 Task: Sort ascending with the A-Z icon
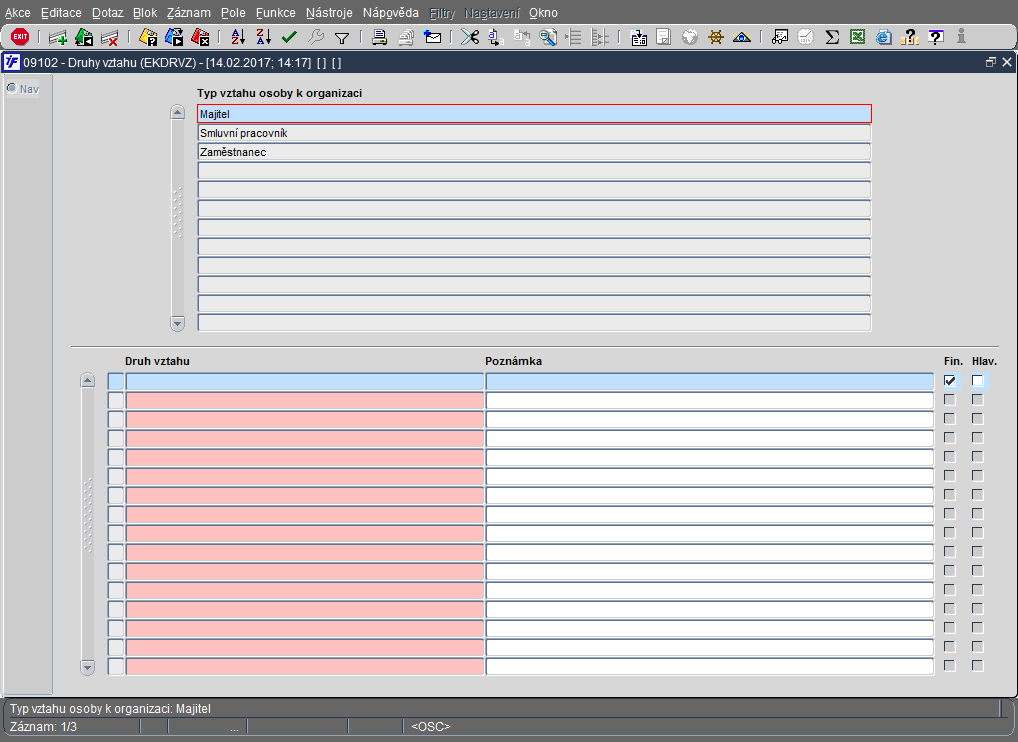[237, 37]
